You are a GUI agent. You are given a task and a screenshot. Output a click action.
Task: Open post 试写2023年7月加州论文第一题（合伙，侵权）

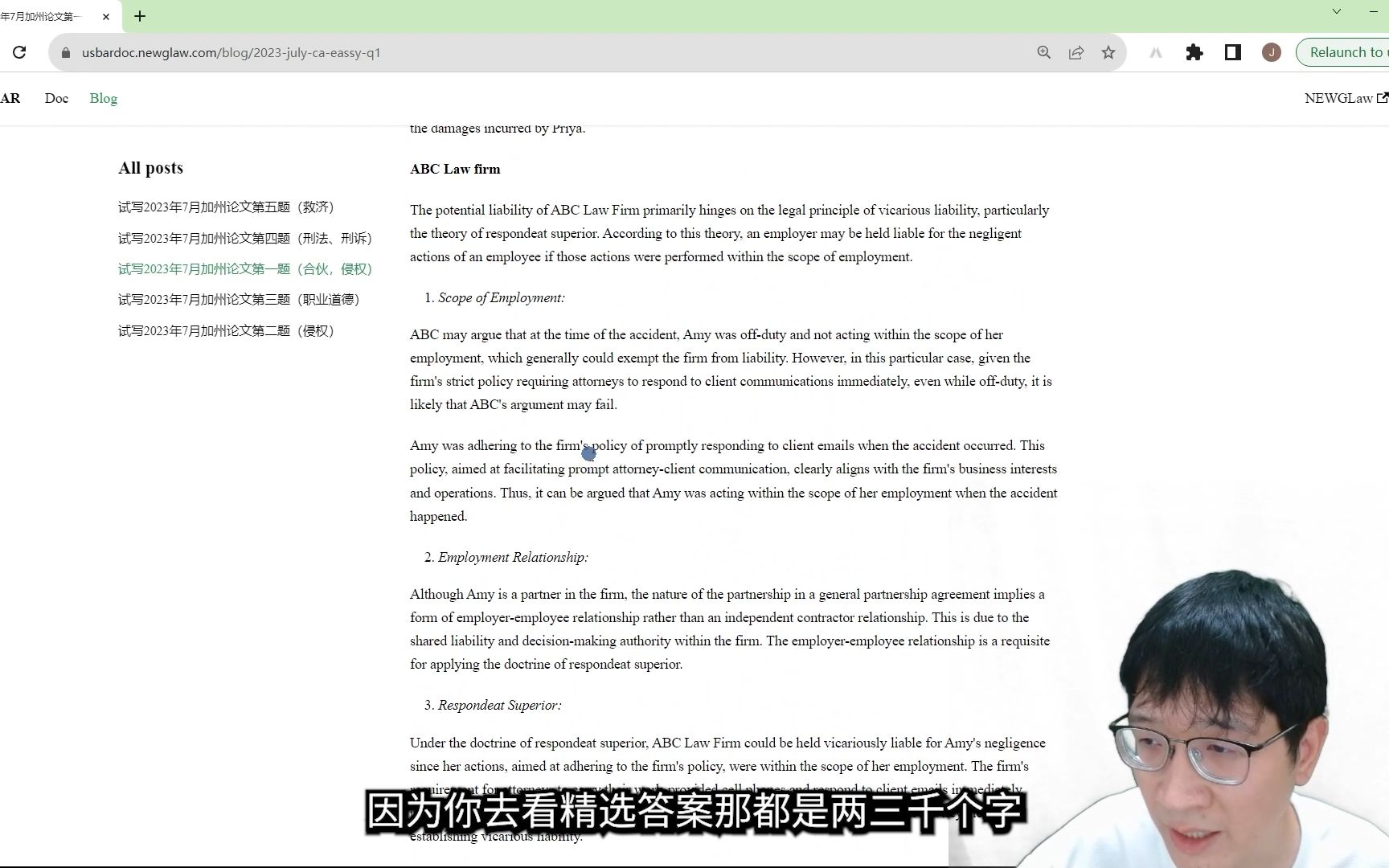pos(245,268)
